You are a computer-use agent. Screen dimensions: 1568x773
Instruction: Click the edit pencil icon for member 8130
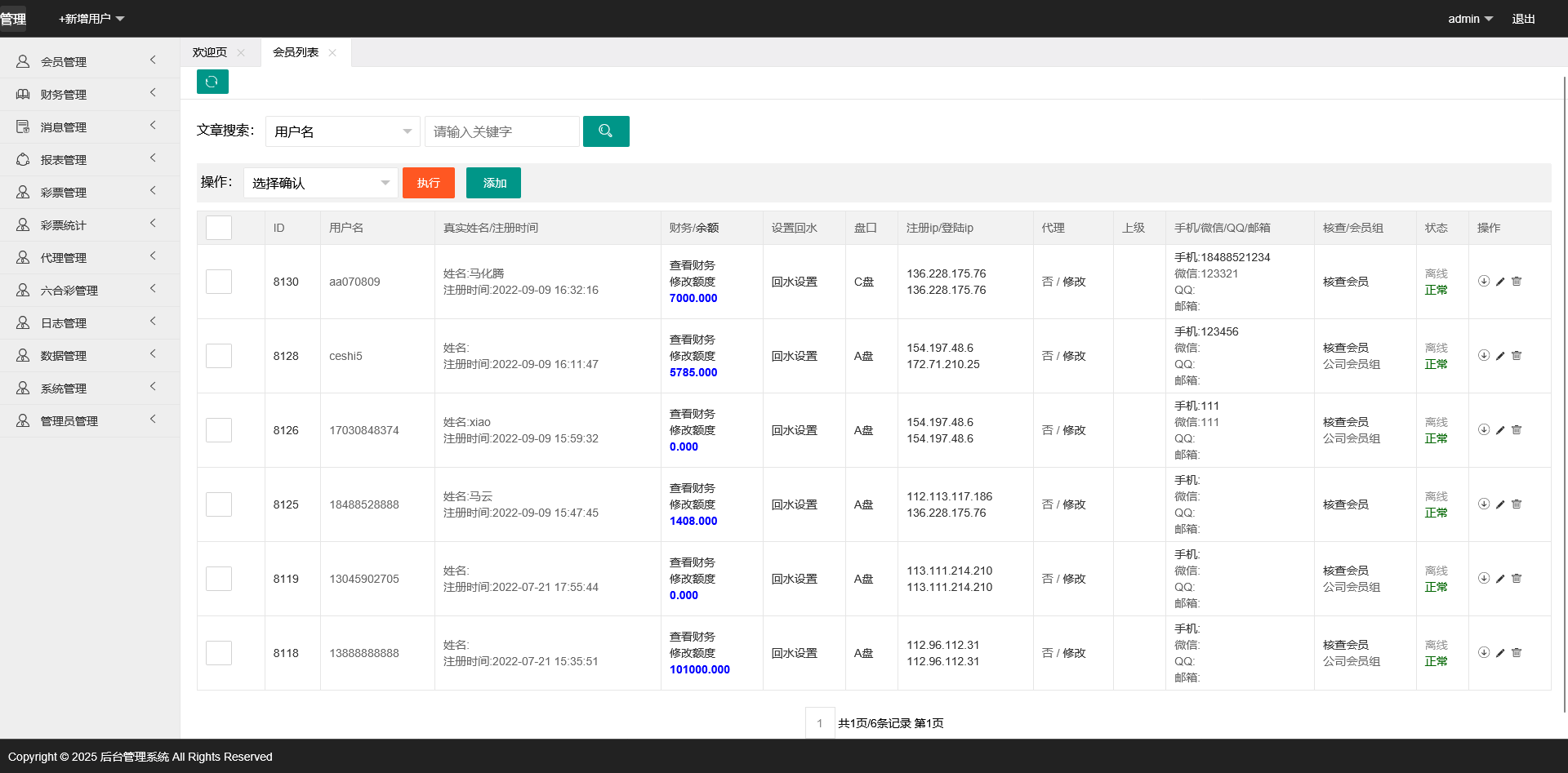1500,282
